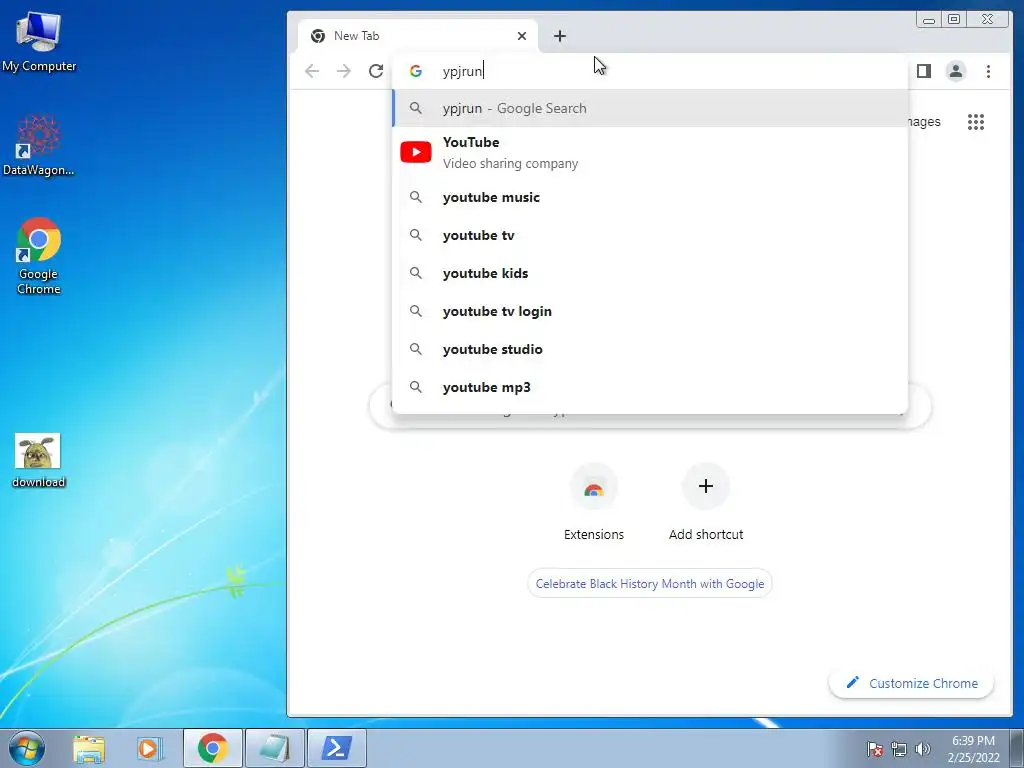Open the Windows Start menu orb
The width and height of the screenshot is (1024, 768).
(x=27, y=748)
